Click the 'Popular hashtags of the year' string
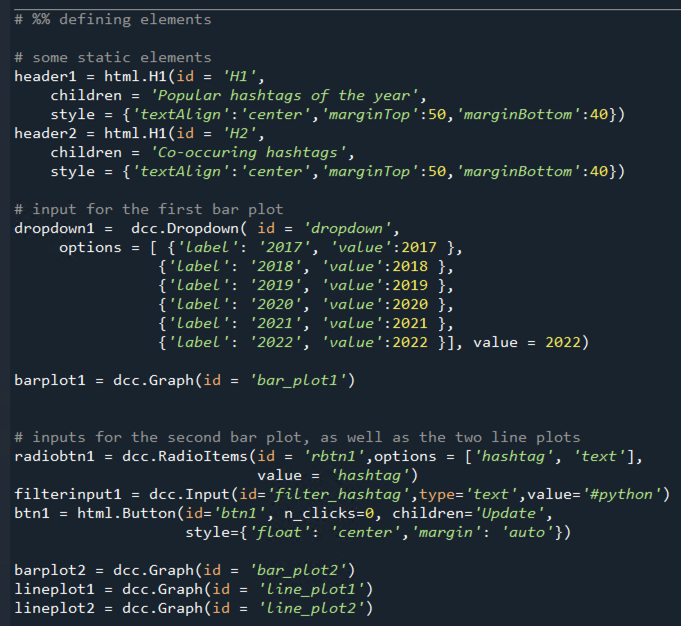Viewport: 681px width, 626px height. tap(284, 96)
